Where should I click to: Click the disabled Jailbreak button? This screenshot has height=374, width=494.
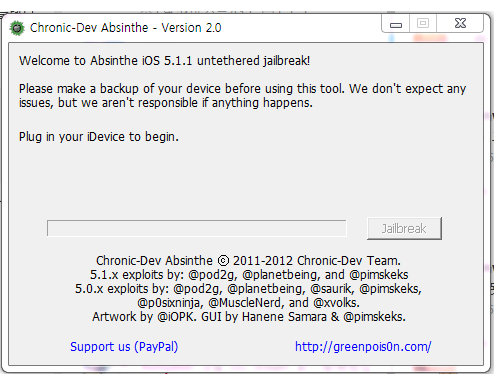(x=404, y=228)
